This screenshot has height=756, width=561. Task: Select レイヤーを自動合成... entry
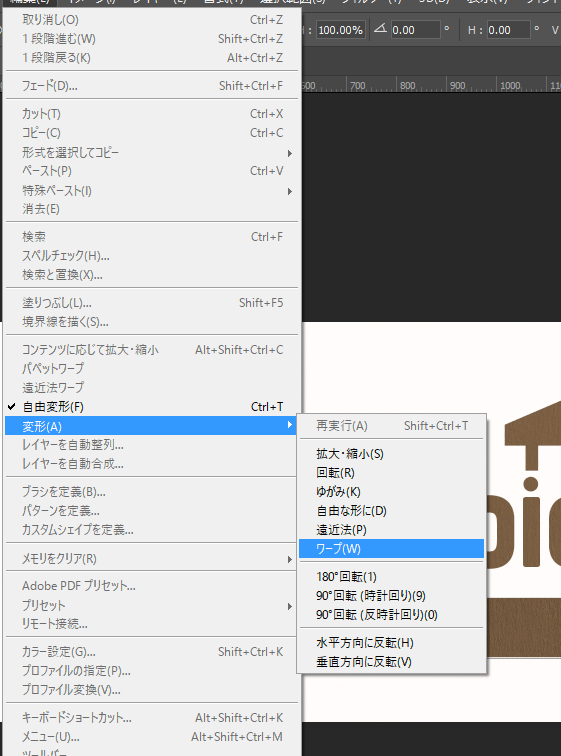tap(151, 464)
